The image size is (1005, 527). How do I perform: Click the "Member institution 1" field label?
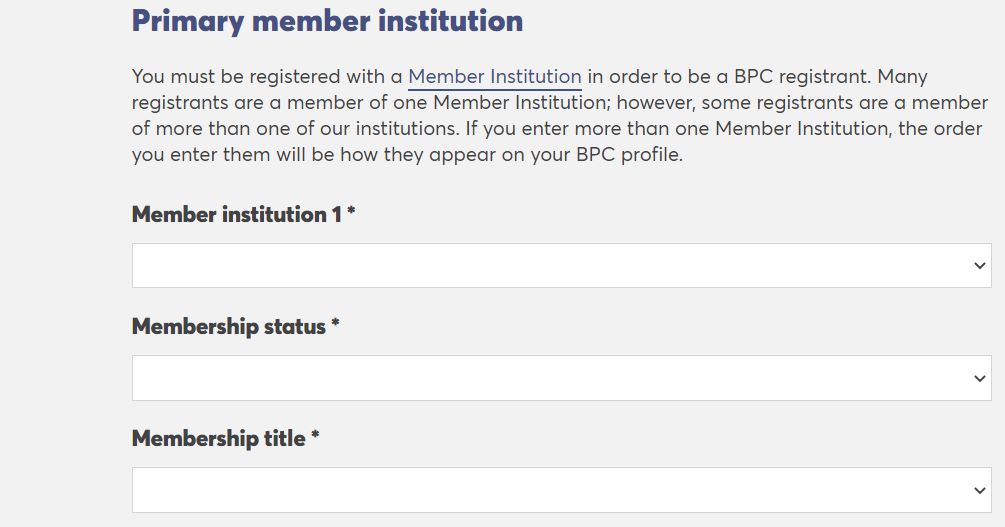point(236,214)
